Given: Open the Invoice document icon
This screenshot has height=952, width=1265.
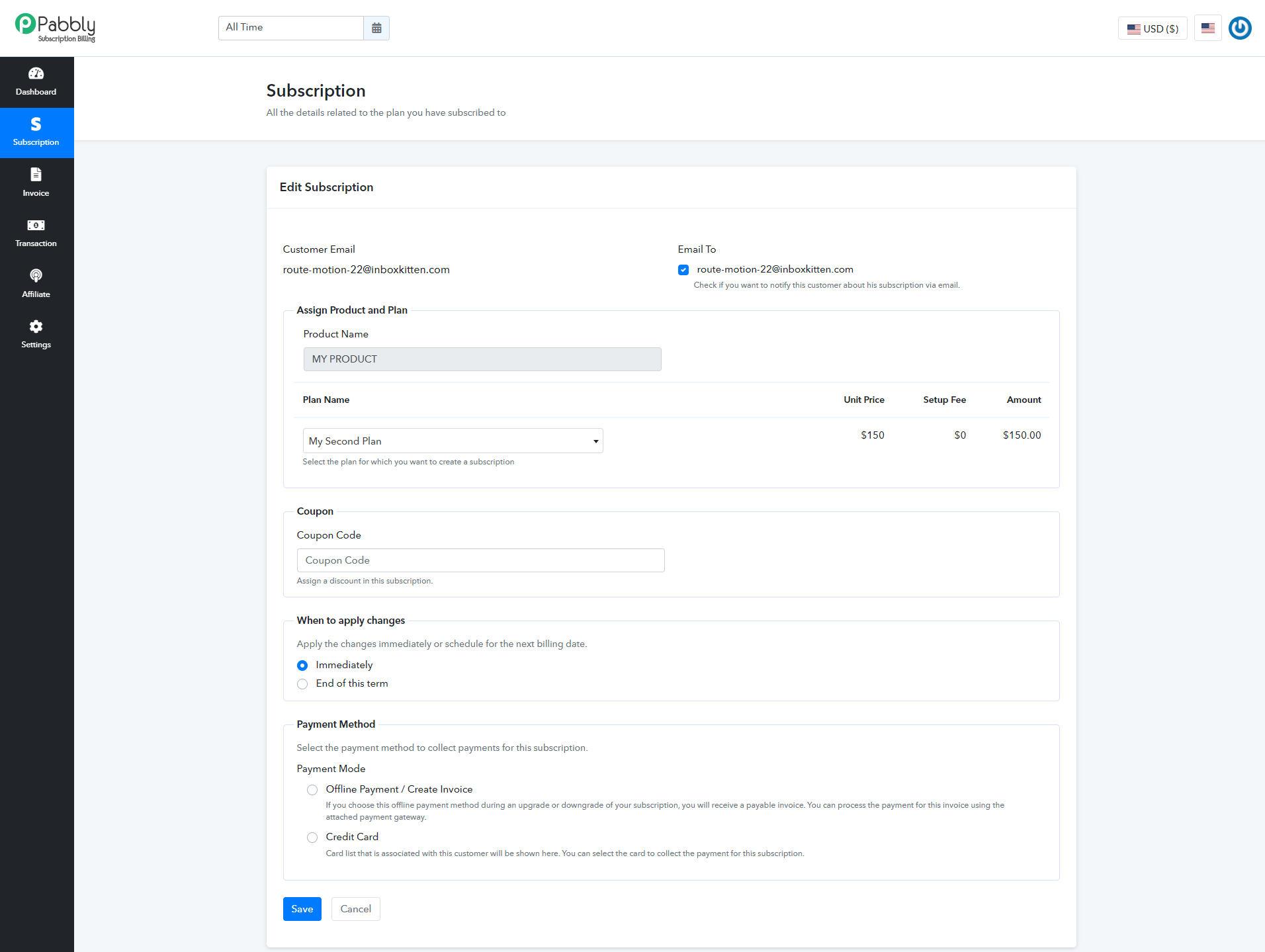Looking at the screenshot, I should (36, 175).
